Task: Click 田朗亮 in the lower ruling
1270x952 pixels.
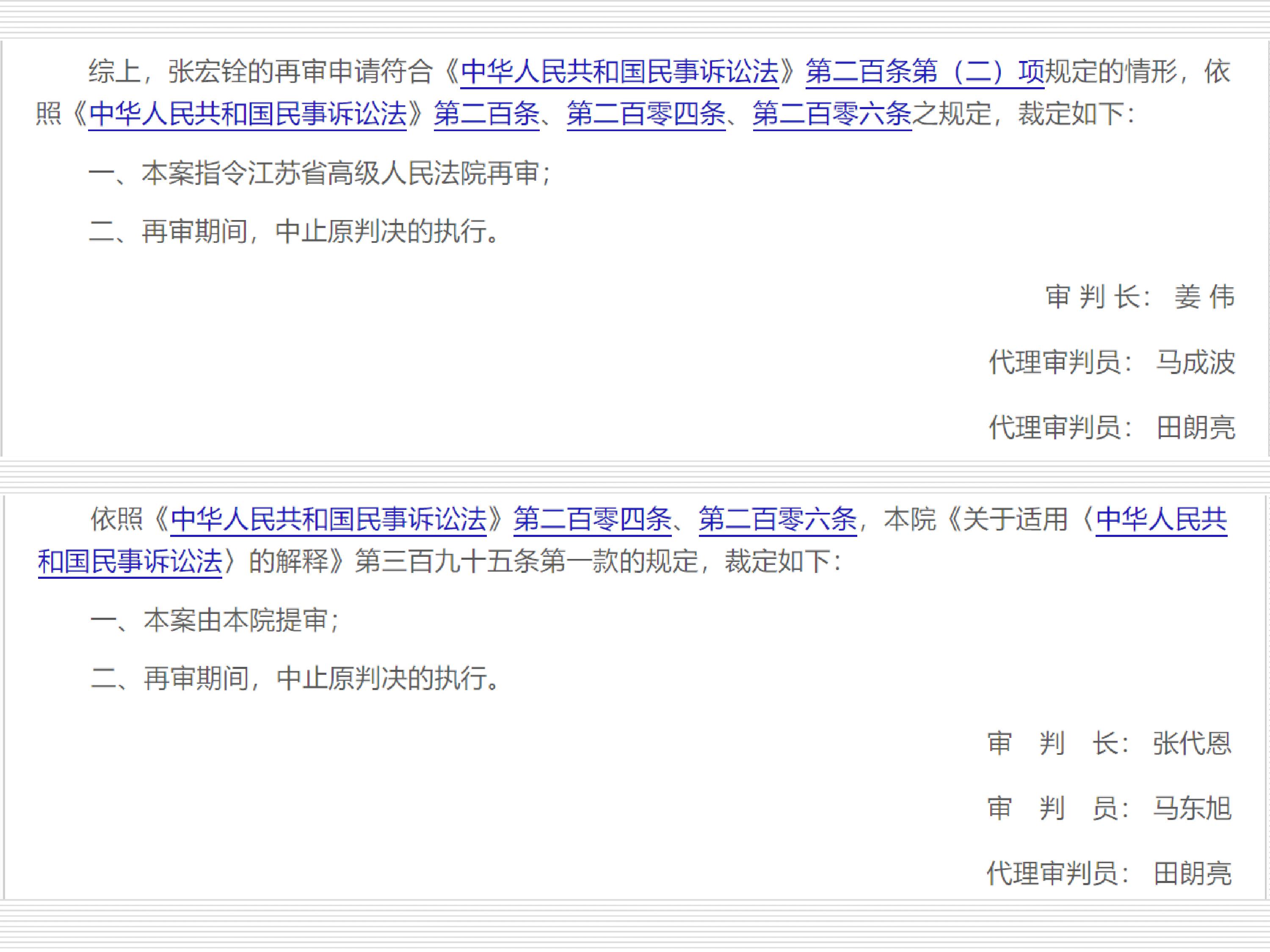Action: point(1192,874)
